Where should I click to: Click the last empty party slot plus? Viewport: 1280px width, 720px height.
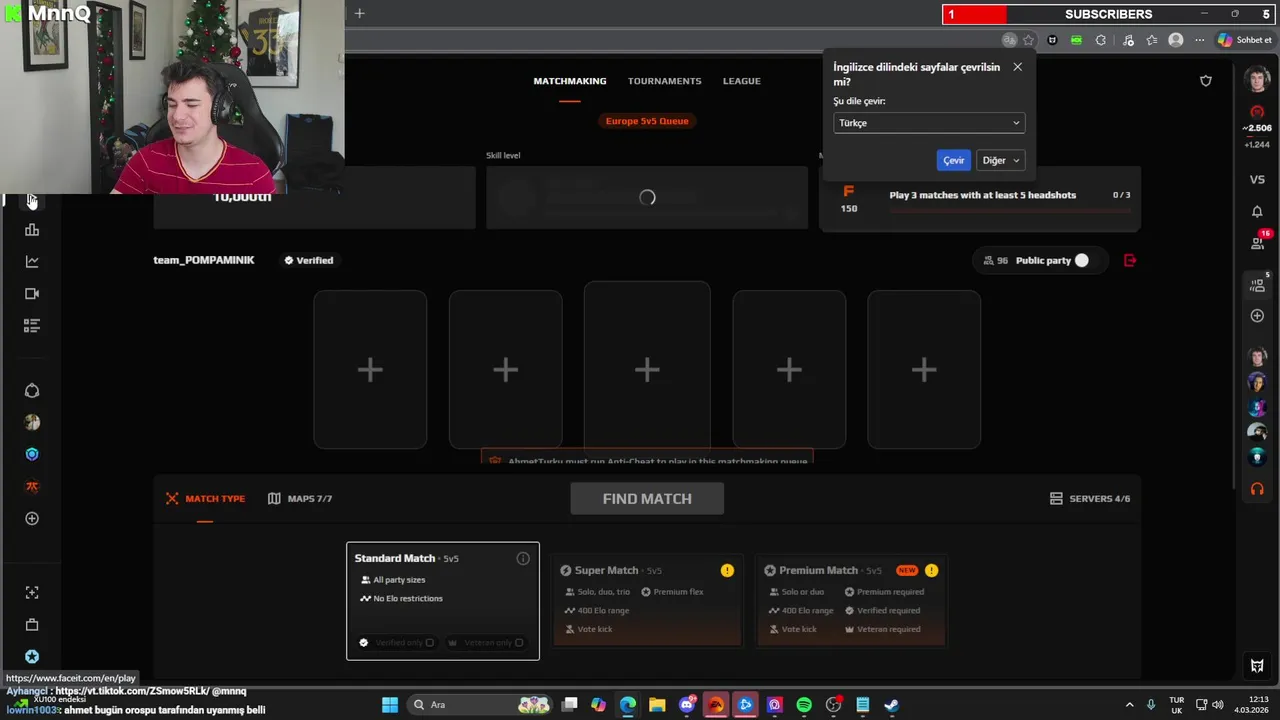pyautogui.click(x=924, y=370)
